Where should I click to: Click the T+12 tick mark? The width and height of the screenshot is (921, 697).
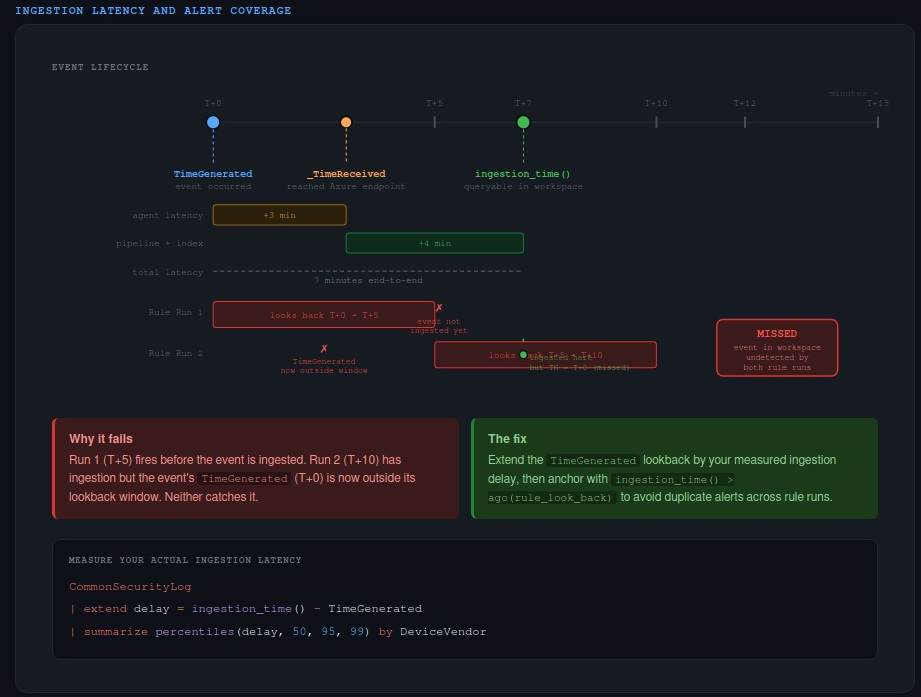[744, 121]
